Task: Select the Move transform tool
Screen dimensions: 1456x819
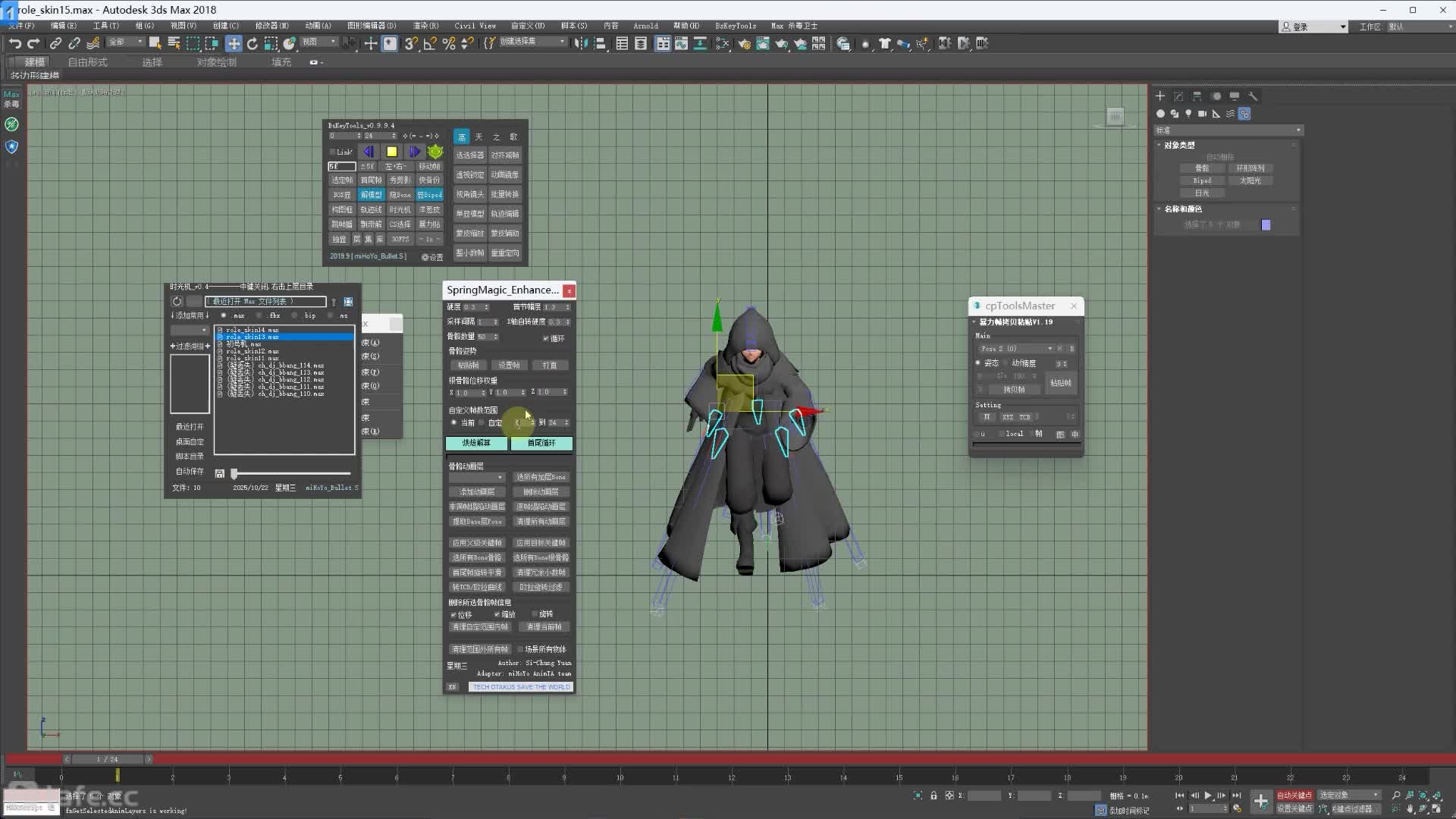Action: point(234,43)
